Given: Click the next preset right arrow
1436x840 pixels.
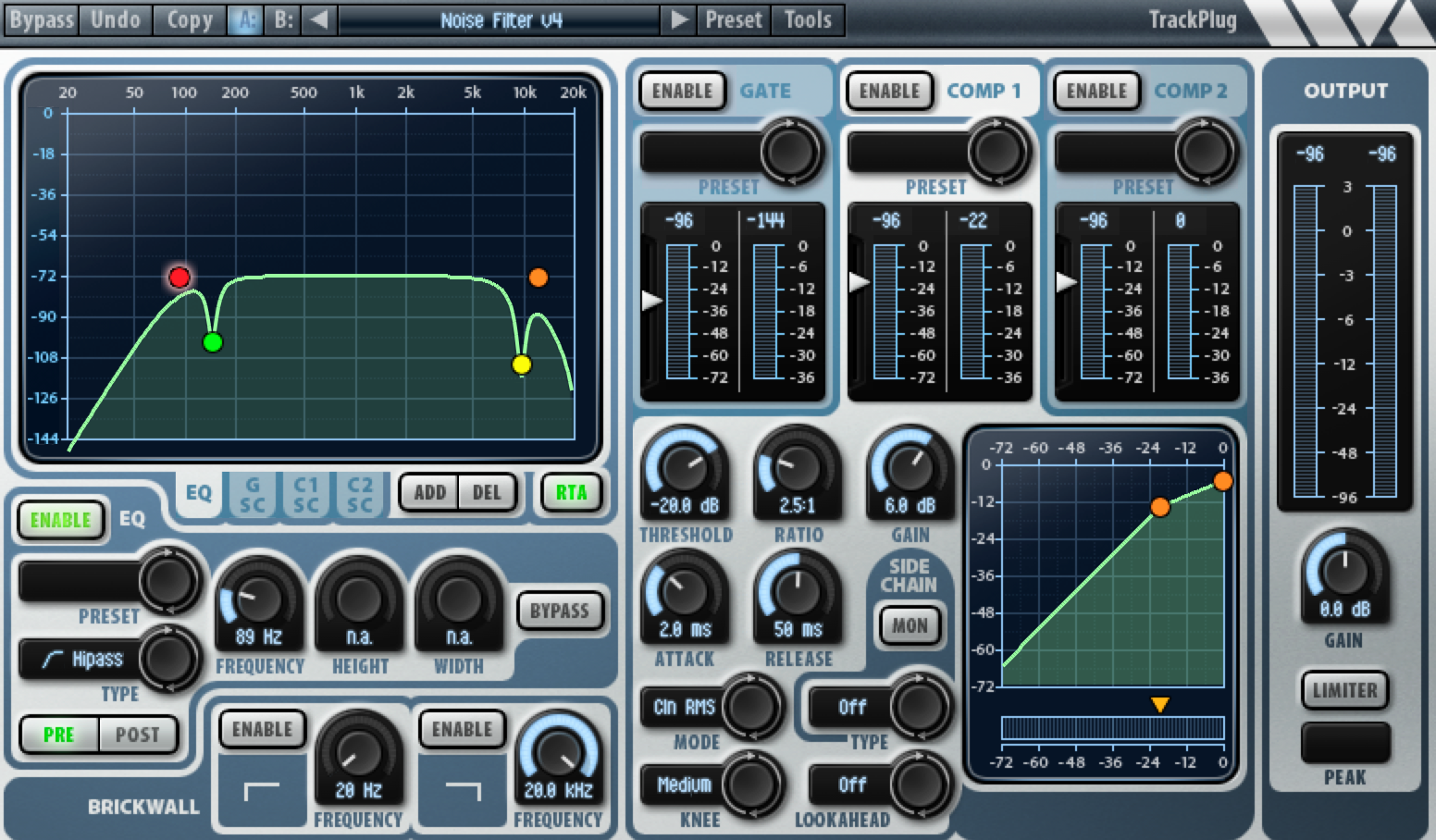Looking at the screenshot, I should (680, 19).
